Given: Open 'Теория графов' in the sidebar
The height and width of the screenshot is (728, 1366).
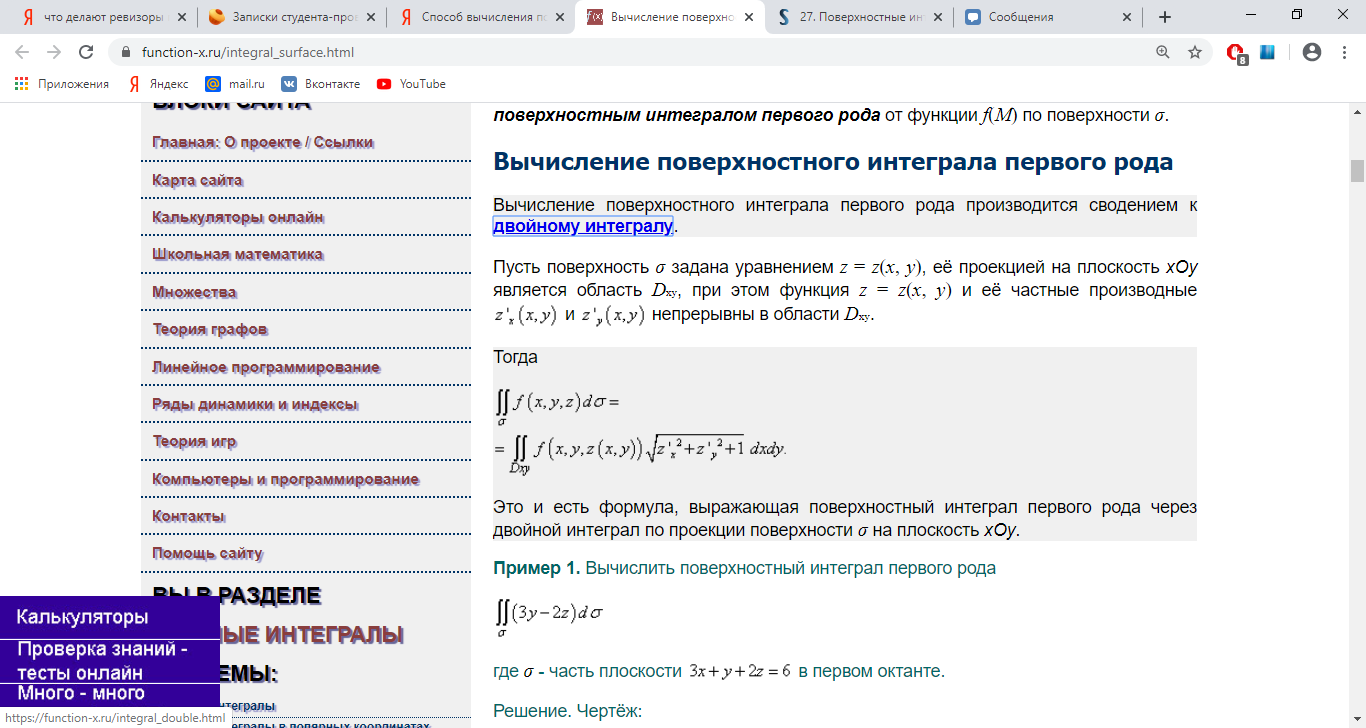Looking at the screenshot, I should (x=210, y=329).
